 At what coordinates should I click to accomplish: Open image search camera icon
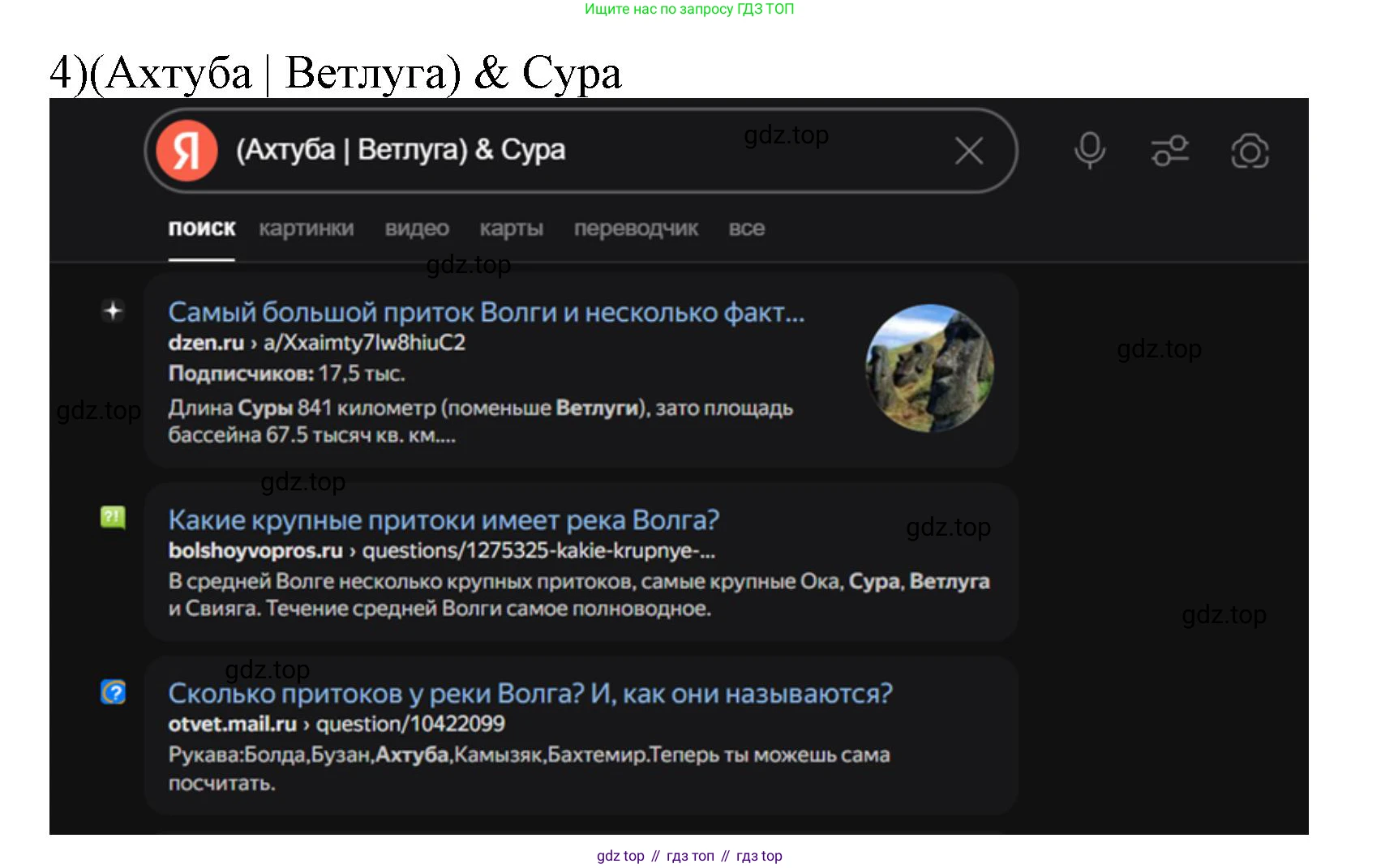coord(1250,151)
